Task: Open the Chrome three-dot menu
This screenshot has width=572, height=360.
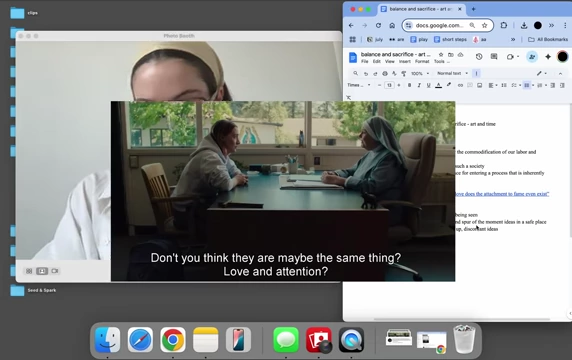Action: point(565,25)
